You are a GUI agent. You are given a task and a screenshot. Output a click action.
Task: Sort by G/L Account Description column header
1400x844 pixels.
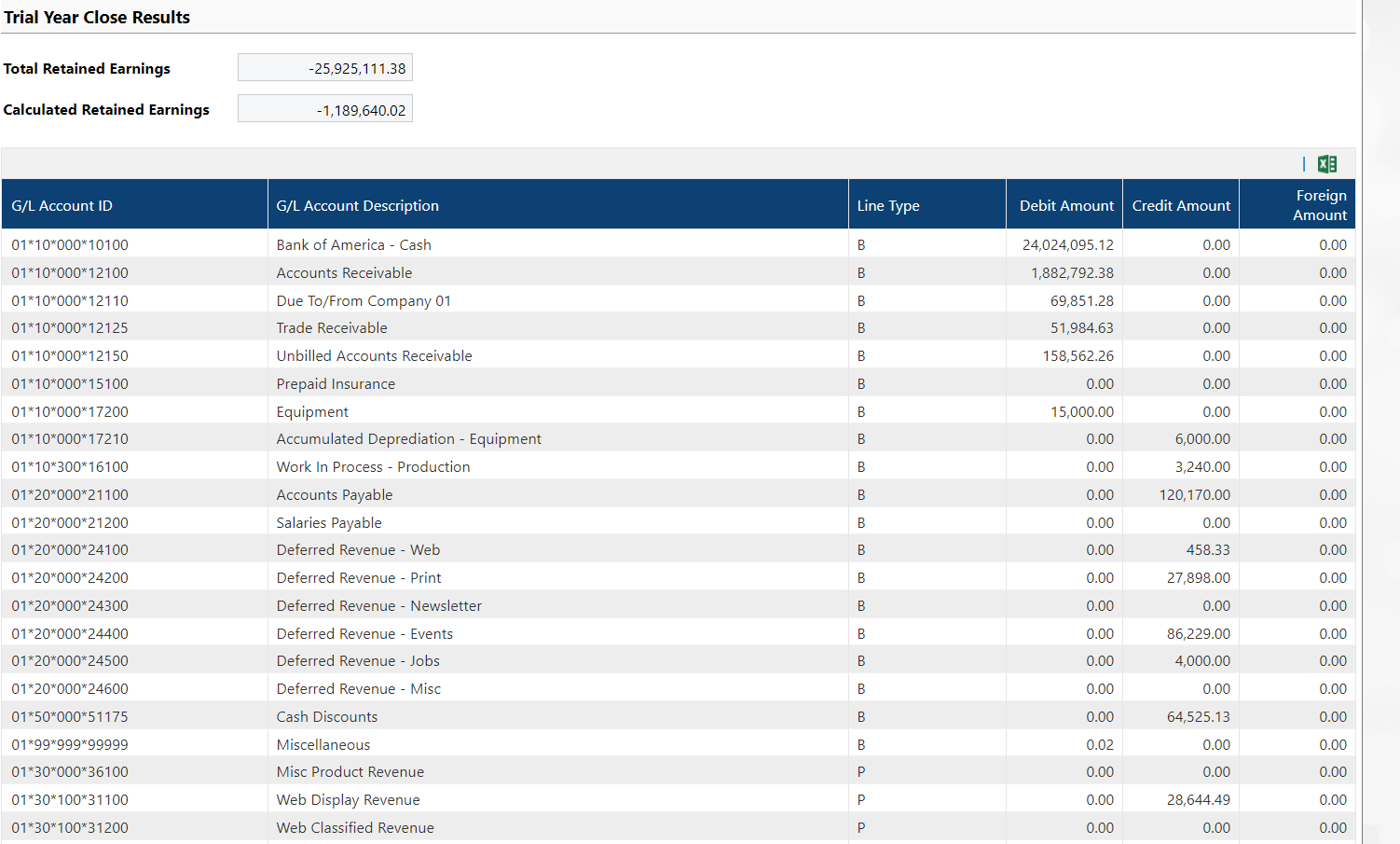[x=357, y=205]
